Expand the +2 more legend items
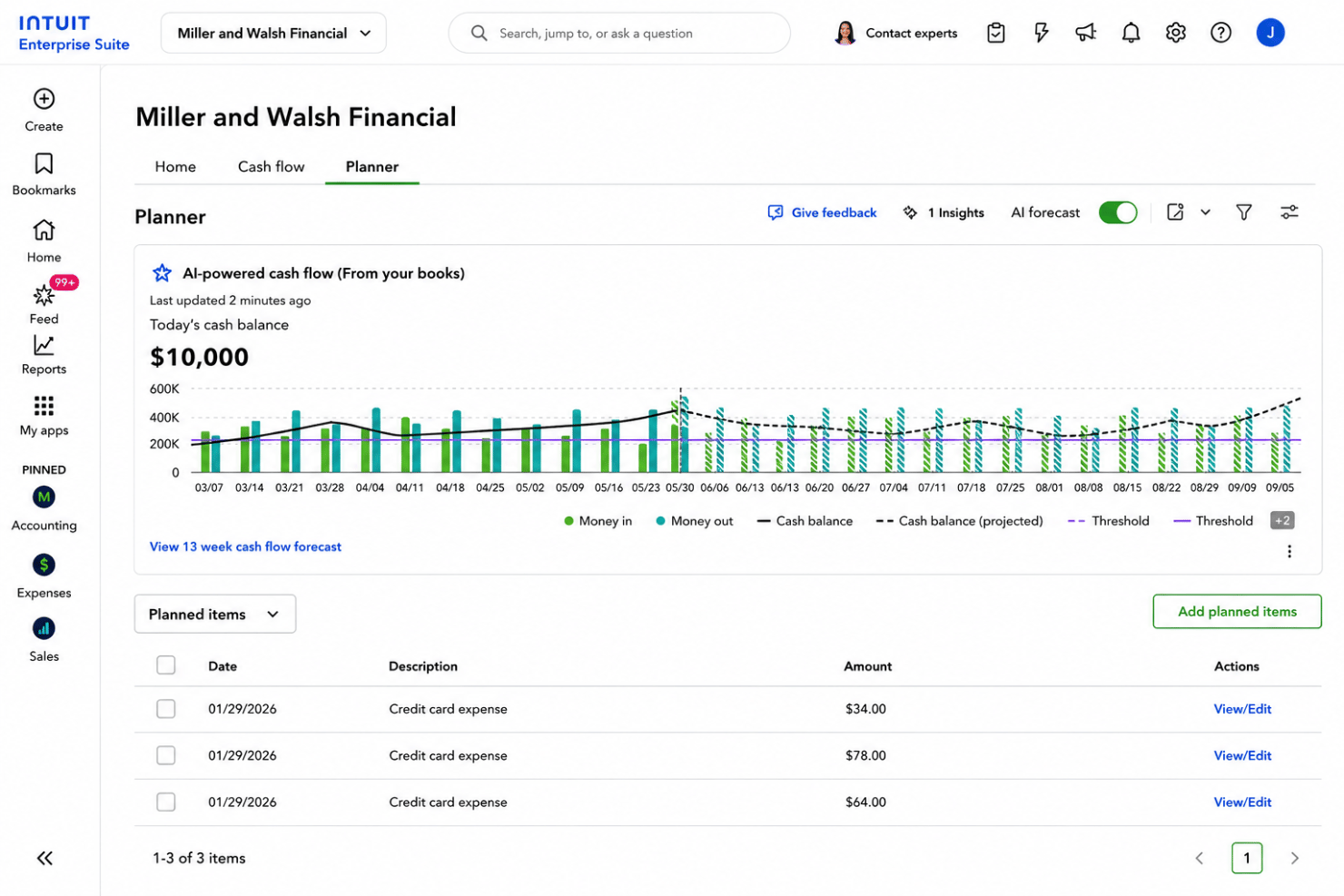The width and height of the screenshot is (1344, 896). click(1282, 520)
